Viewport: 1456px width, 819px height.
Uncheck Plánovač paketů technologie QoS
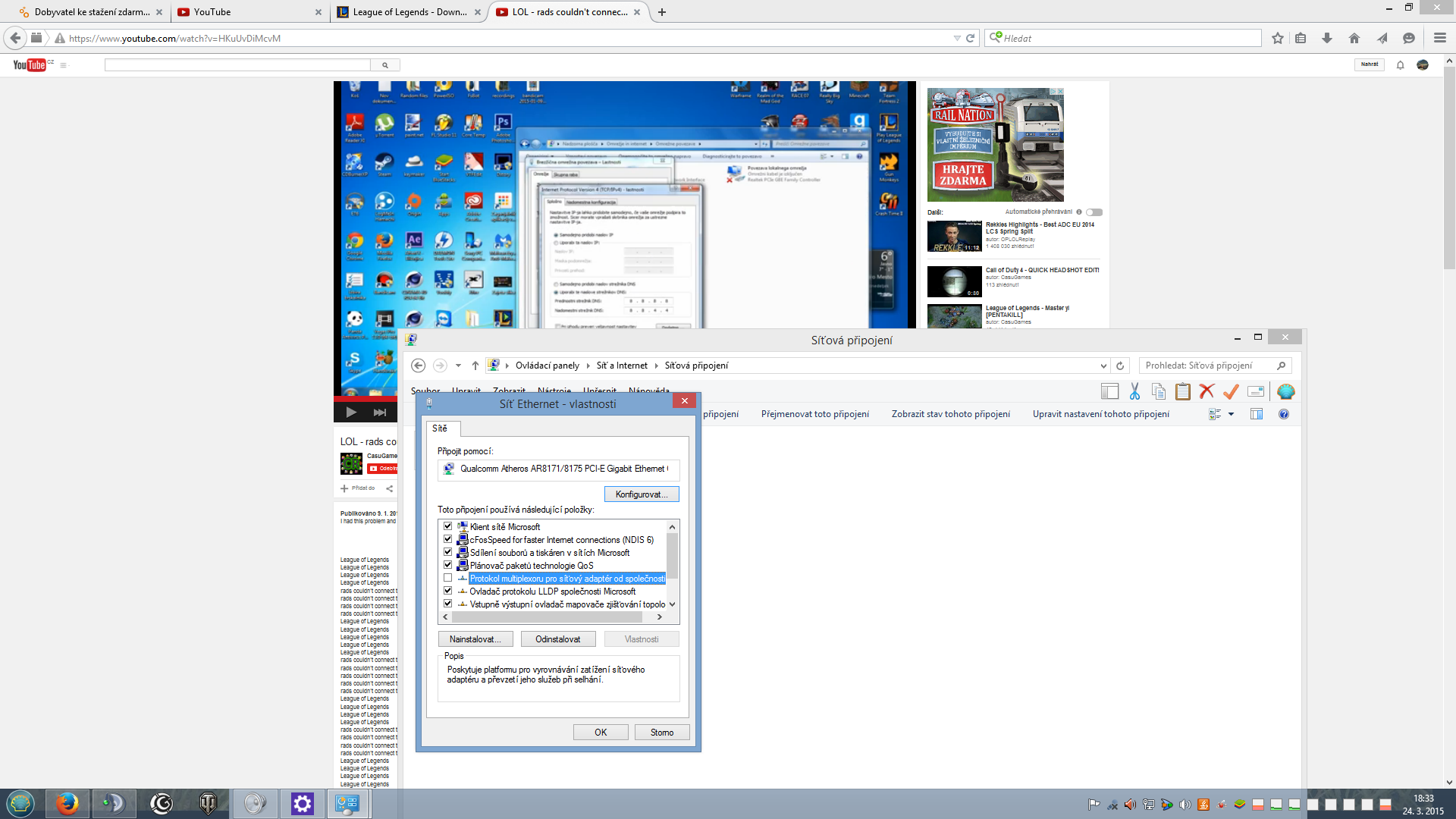point(447,566)
